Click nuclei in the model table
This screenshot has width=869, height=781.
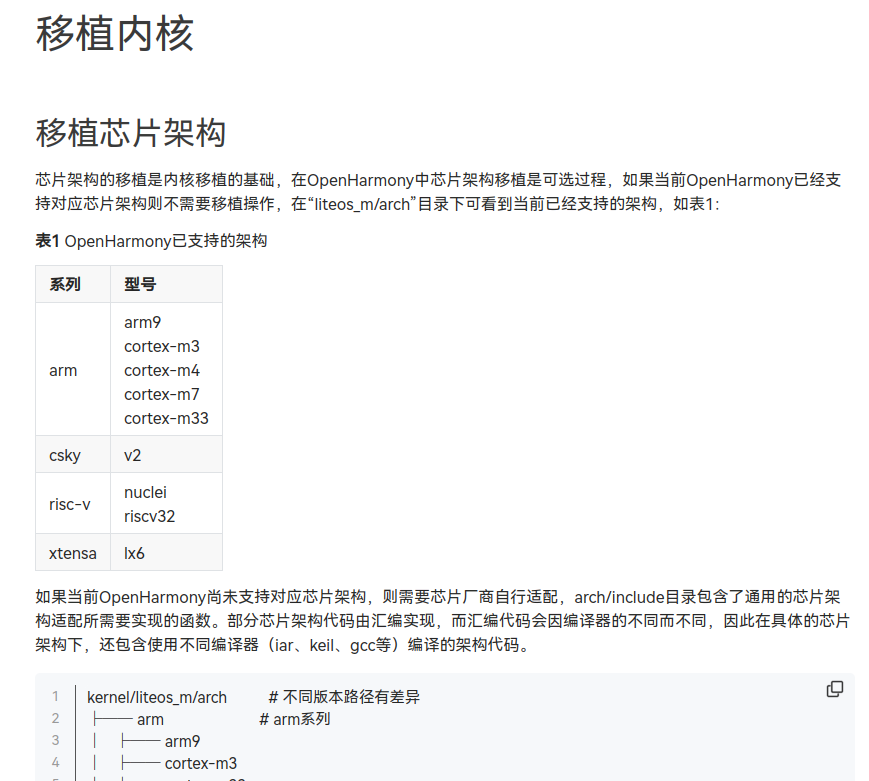(145, 492)
